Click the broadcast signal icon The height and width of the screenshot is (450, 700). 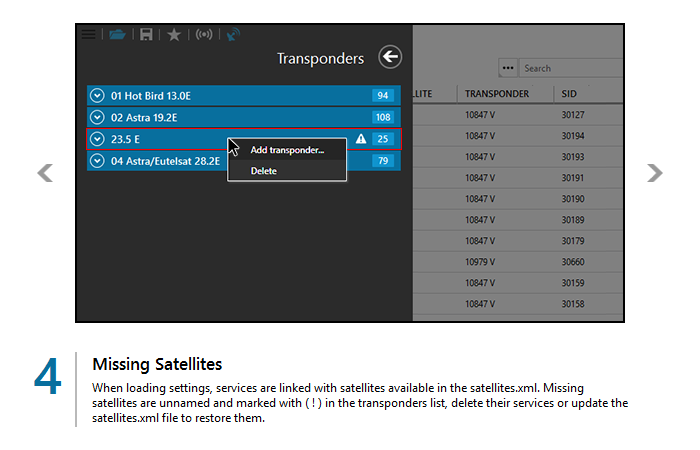[x=204, y=34]
